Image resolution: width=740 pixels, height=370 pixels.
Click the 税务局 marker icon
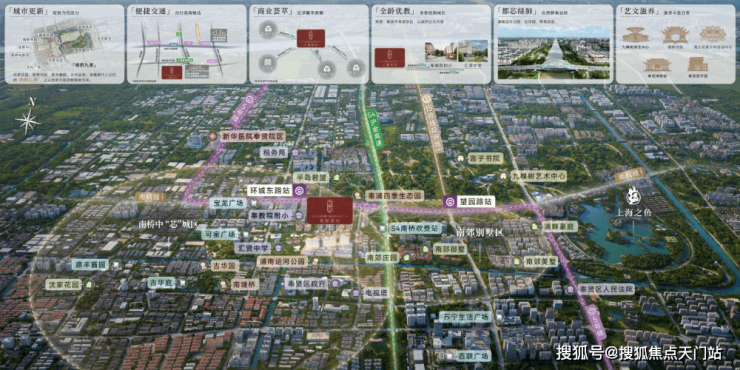coord(294,152)
